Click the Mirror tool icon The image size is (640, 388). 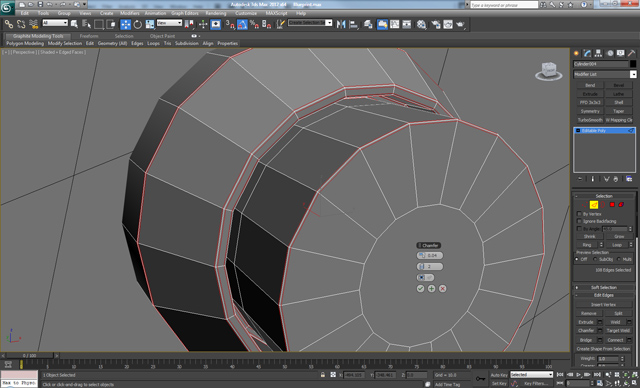tap(341, 24)
